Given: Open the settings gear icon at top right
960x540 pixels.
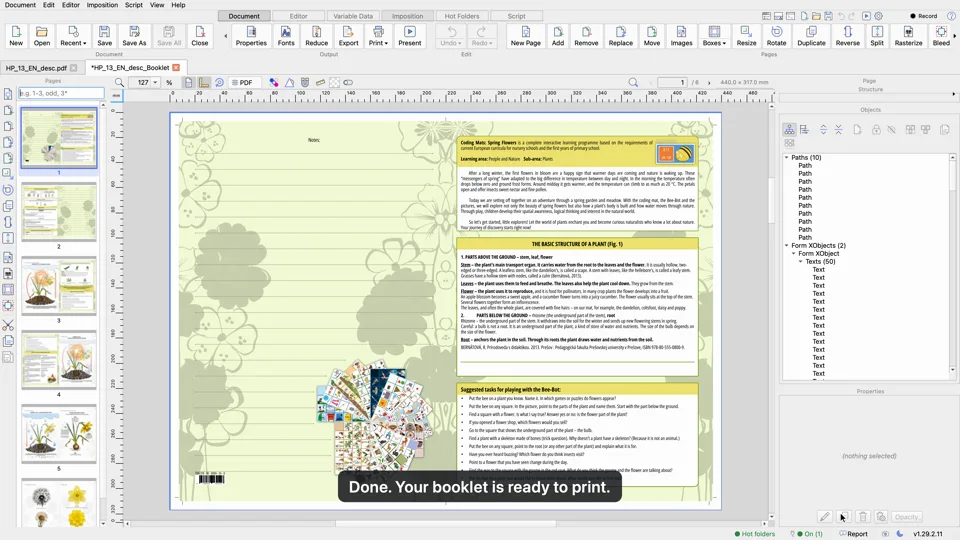Looking at the screenshot, I should click(x=879, y=16).
